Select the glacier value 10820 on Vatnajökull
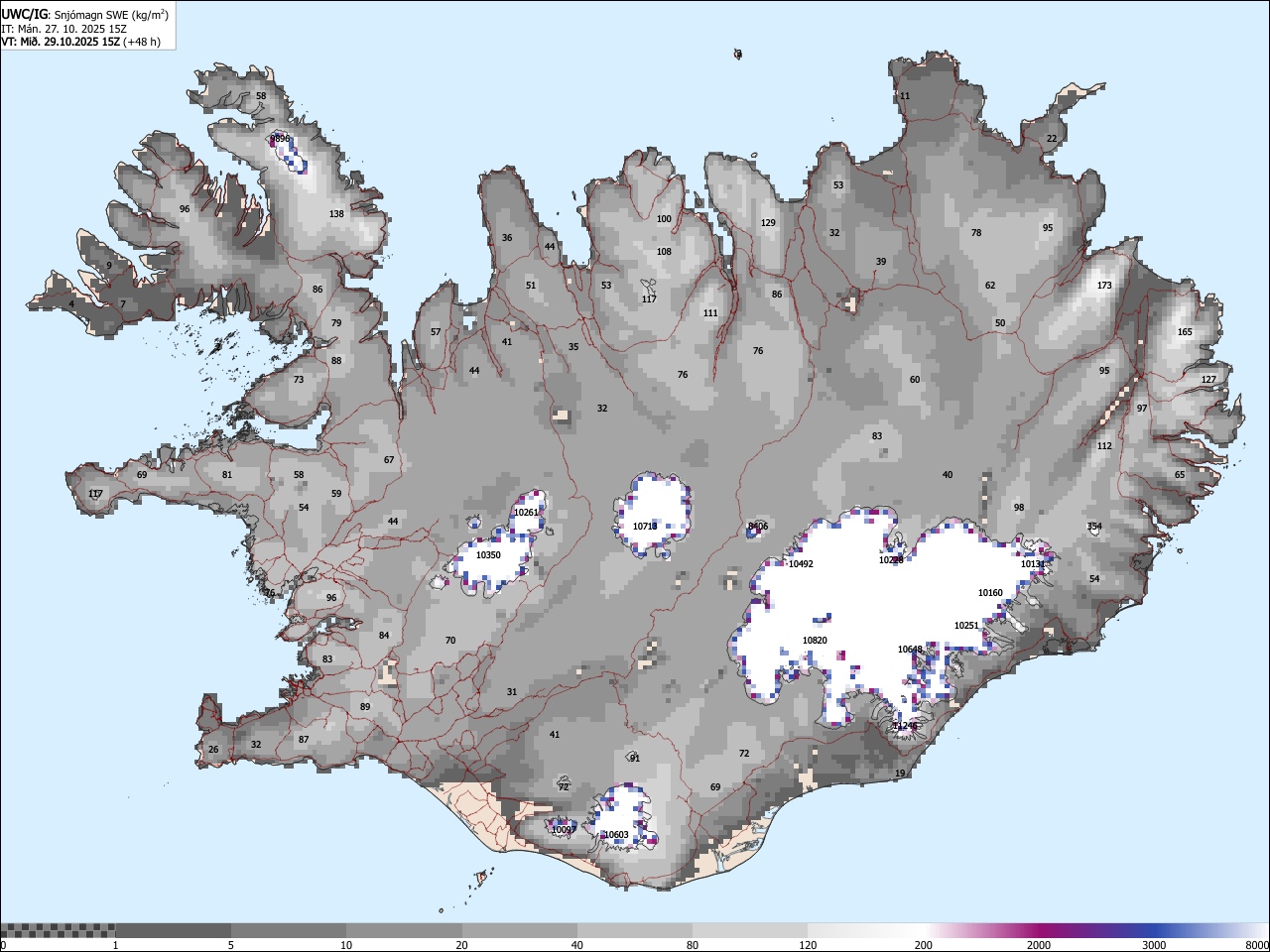The image size is (1270, 952). point(815,641)
